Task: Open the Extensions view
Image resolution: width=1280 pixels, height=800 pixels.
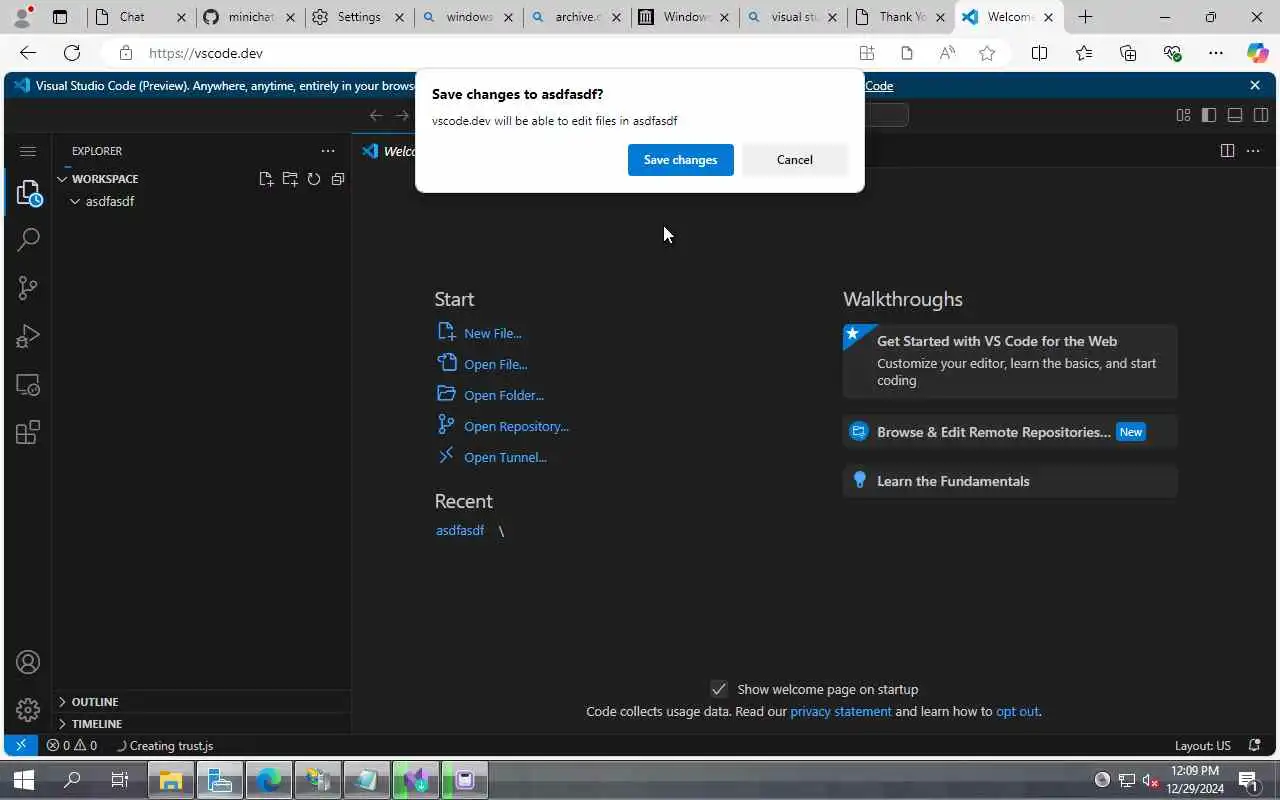Action: coord(28,432)
